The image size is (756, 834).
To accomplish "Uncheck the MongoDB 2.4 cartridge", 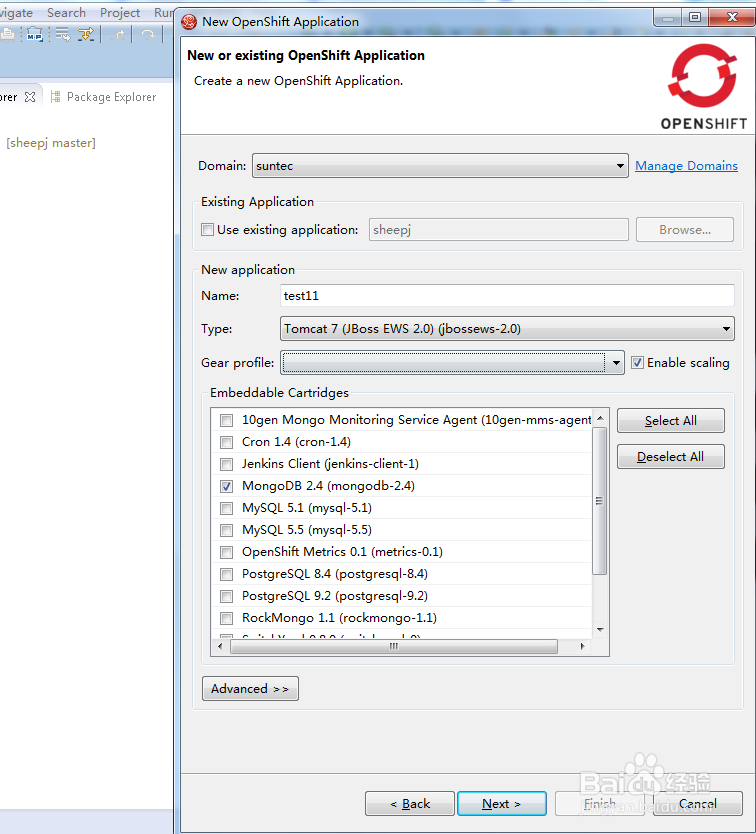I will pos(227,486).
